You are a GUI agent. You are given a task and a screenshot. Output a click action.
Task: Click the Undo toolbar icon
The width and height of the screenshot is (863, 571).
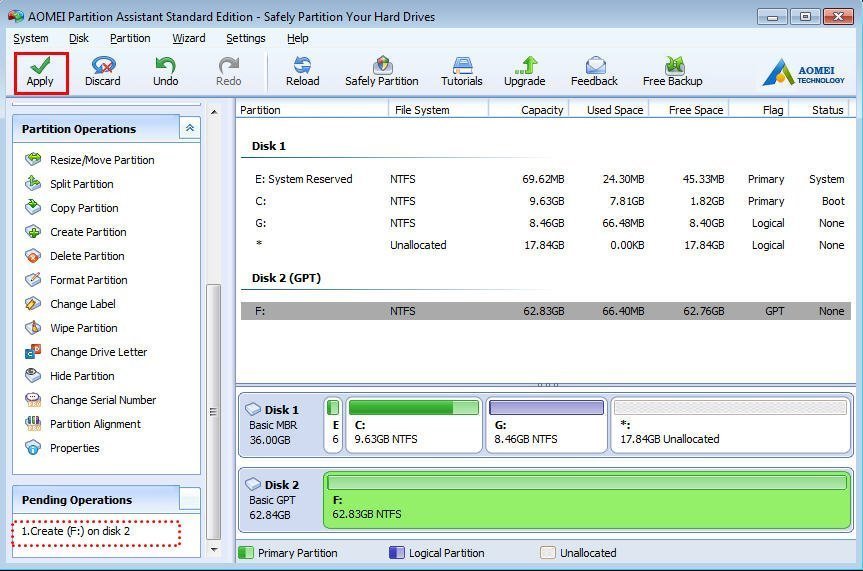pos(165,72)
